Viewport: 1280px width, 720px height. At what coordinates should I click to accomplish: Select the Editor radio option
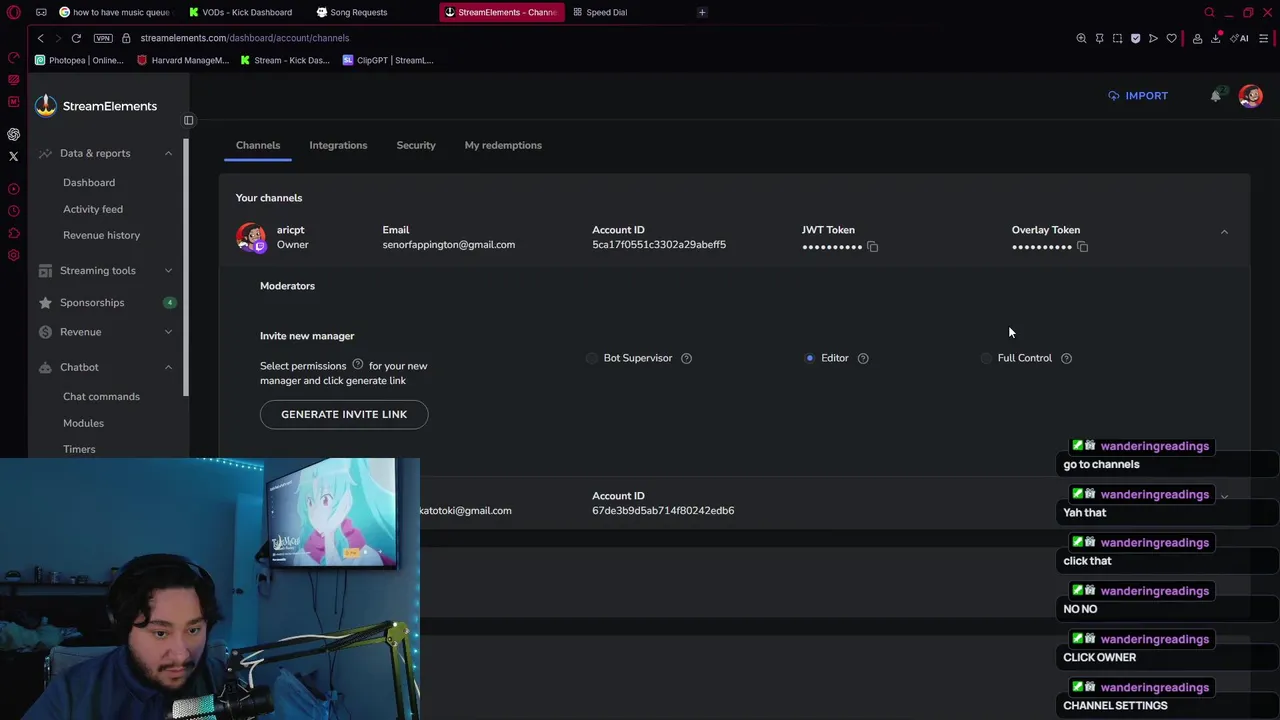(810, 358)
